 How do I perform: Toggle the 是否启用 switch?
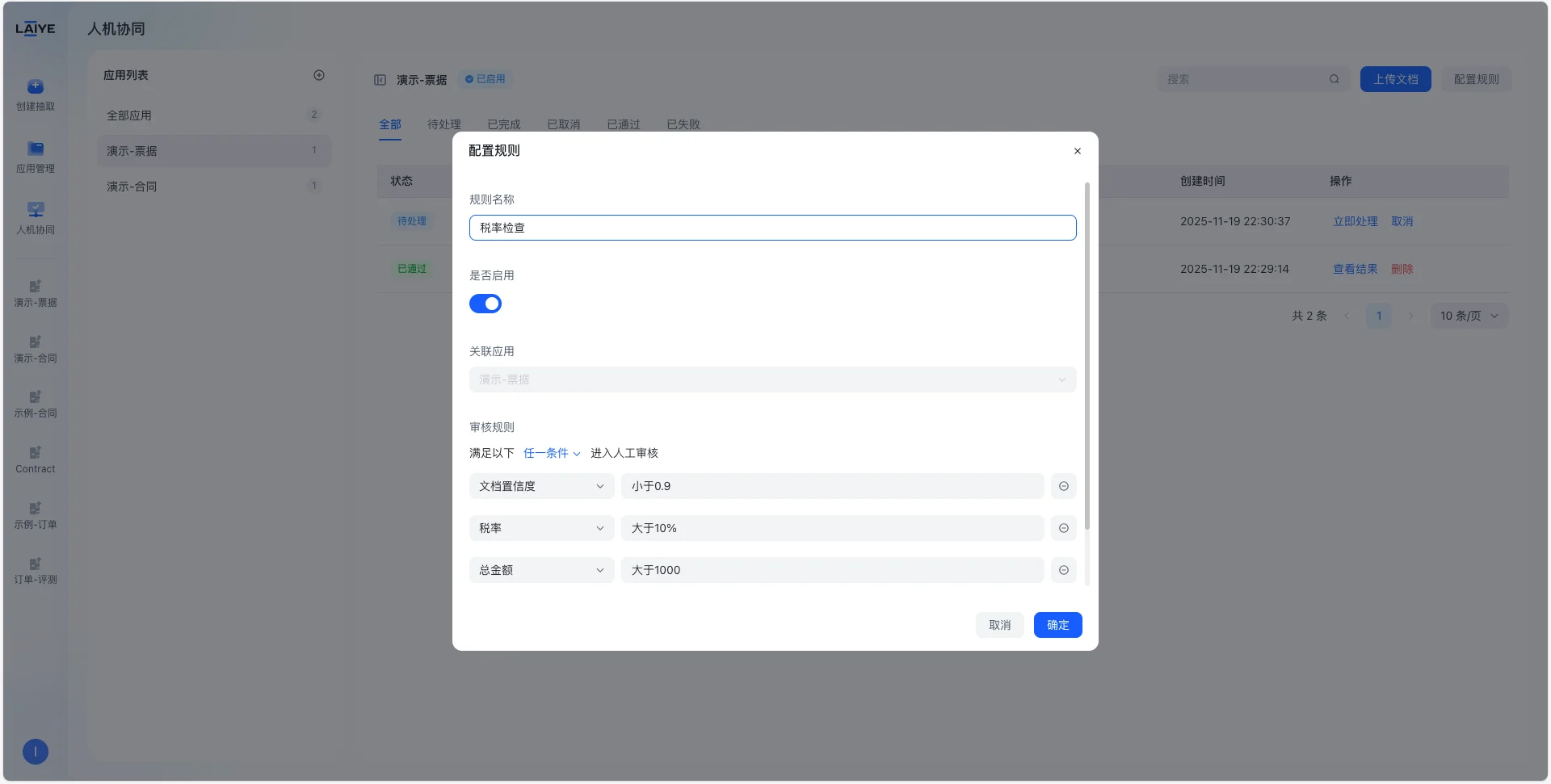point(485,304)
